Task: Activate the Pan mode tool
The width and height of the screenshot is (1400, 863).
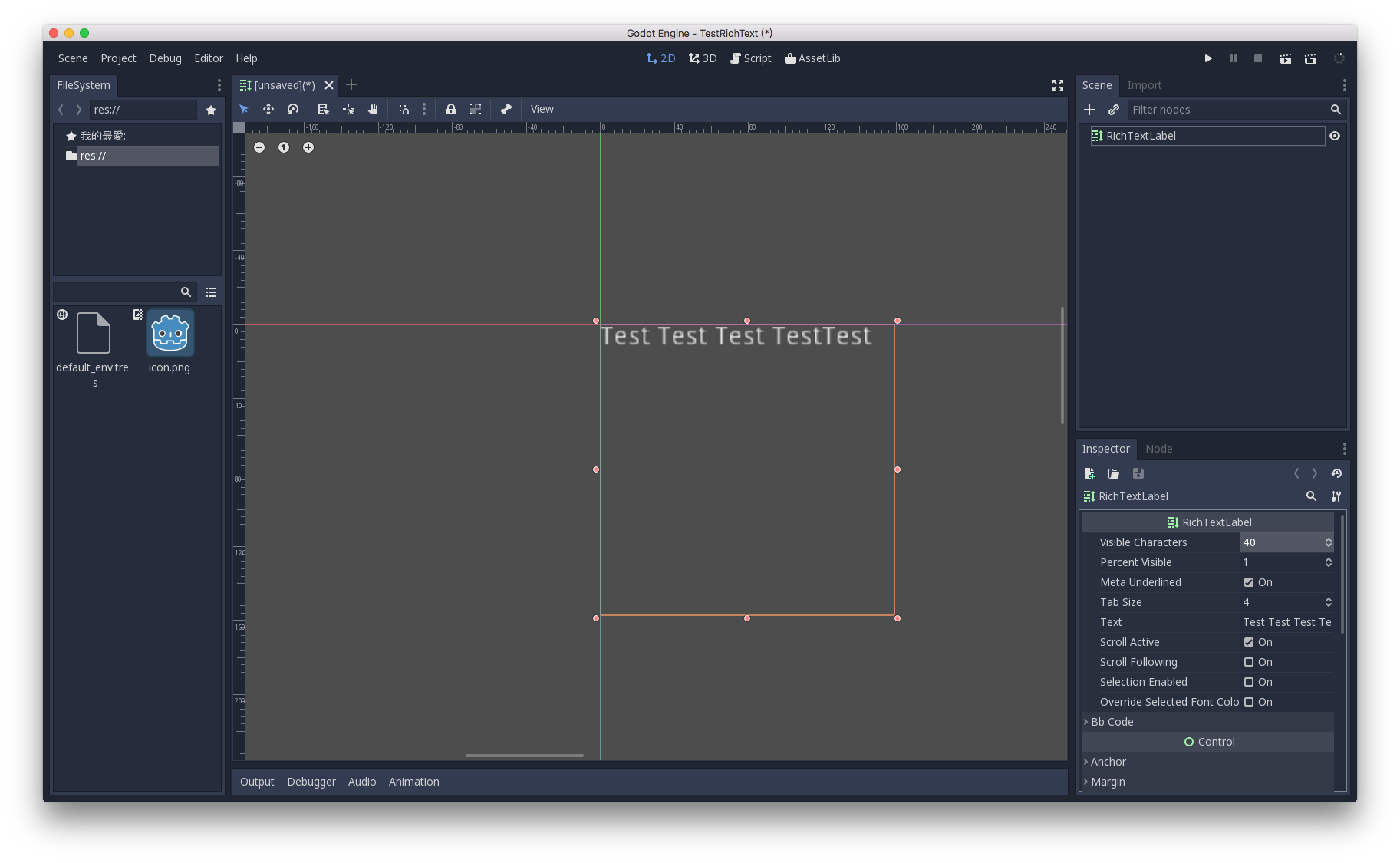Action: 373,109
